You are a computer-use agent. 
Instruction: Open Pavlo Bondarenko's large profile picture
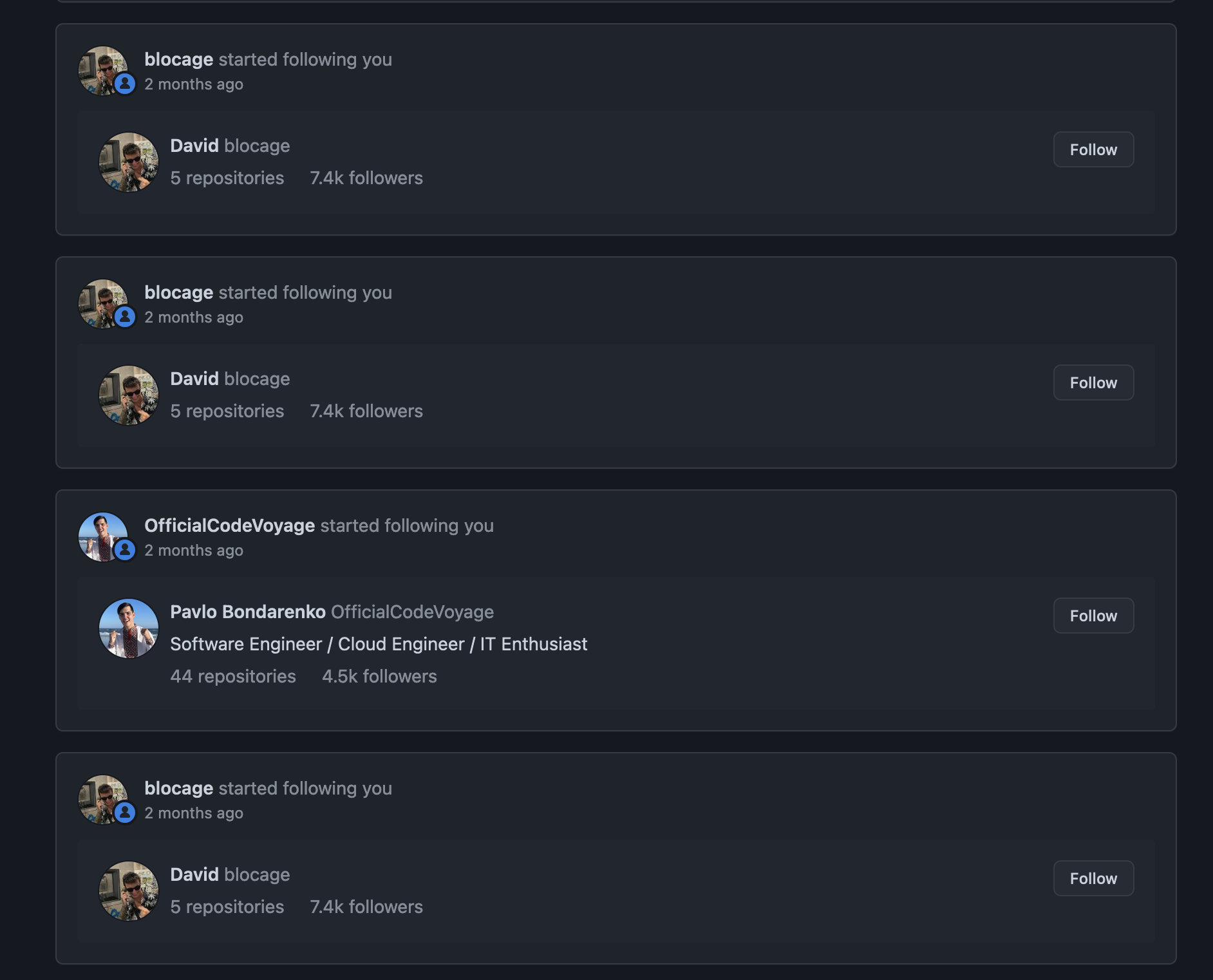click(129, 628)
